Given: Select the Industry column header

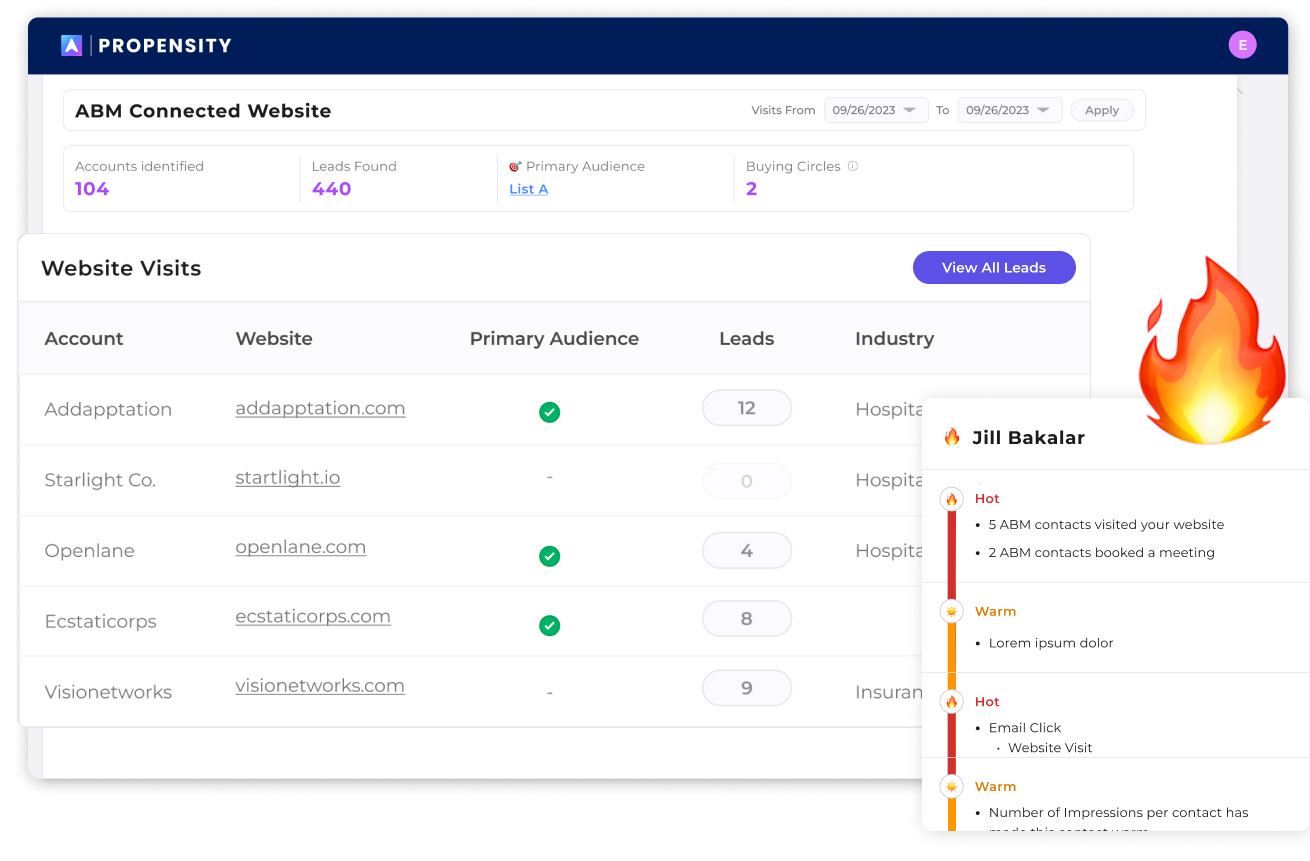Looking at the screenshot, I should point(894,338).
